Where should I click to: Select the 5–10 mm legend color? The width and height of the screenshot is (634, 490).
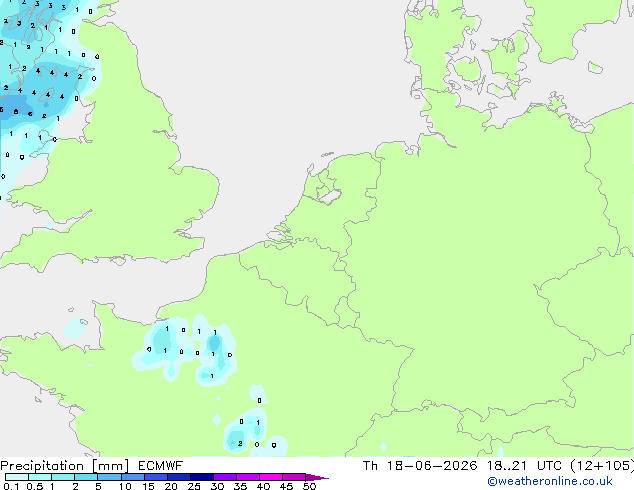click(109, 477)
